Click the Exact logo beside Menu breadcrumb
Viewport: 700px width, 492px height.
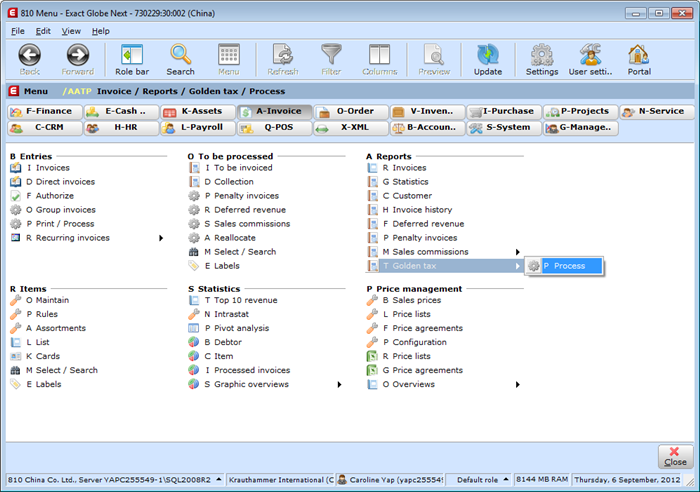pos(14,91)
